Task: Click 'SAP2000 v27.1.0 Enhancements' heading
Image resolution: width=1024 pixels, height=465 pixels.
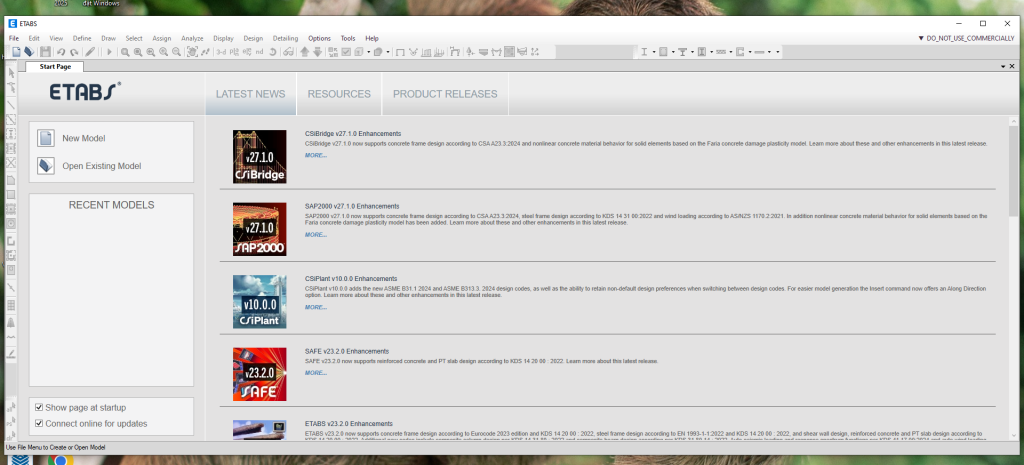Action: [x=352, y=206]
